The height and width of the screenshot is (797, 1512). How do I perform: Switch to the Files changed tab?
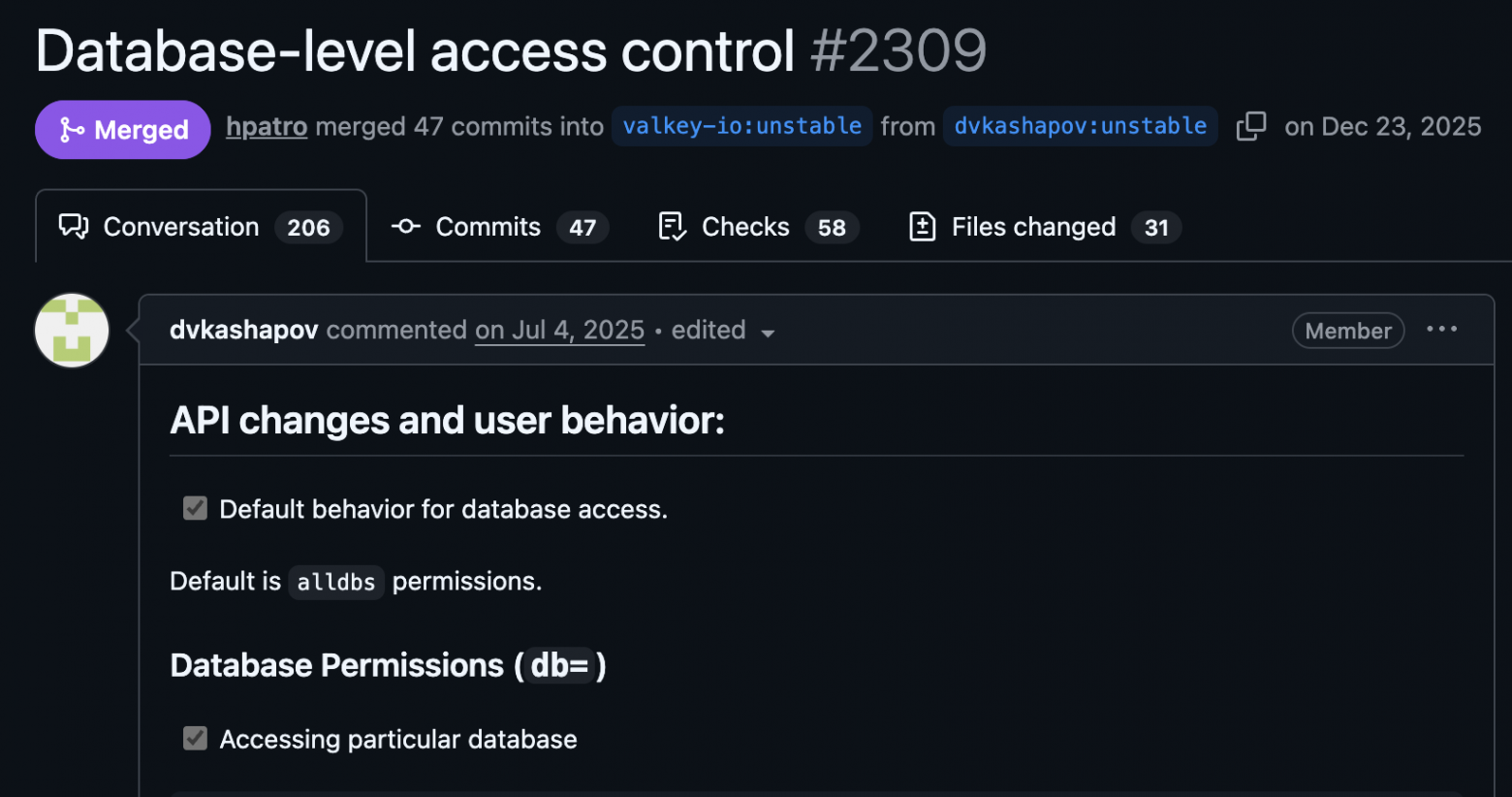click(x=1045, y=227)
